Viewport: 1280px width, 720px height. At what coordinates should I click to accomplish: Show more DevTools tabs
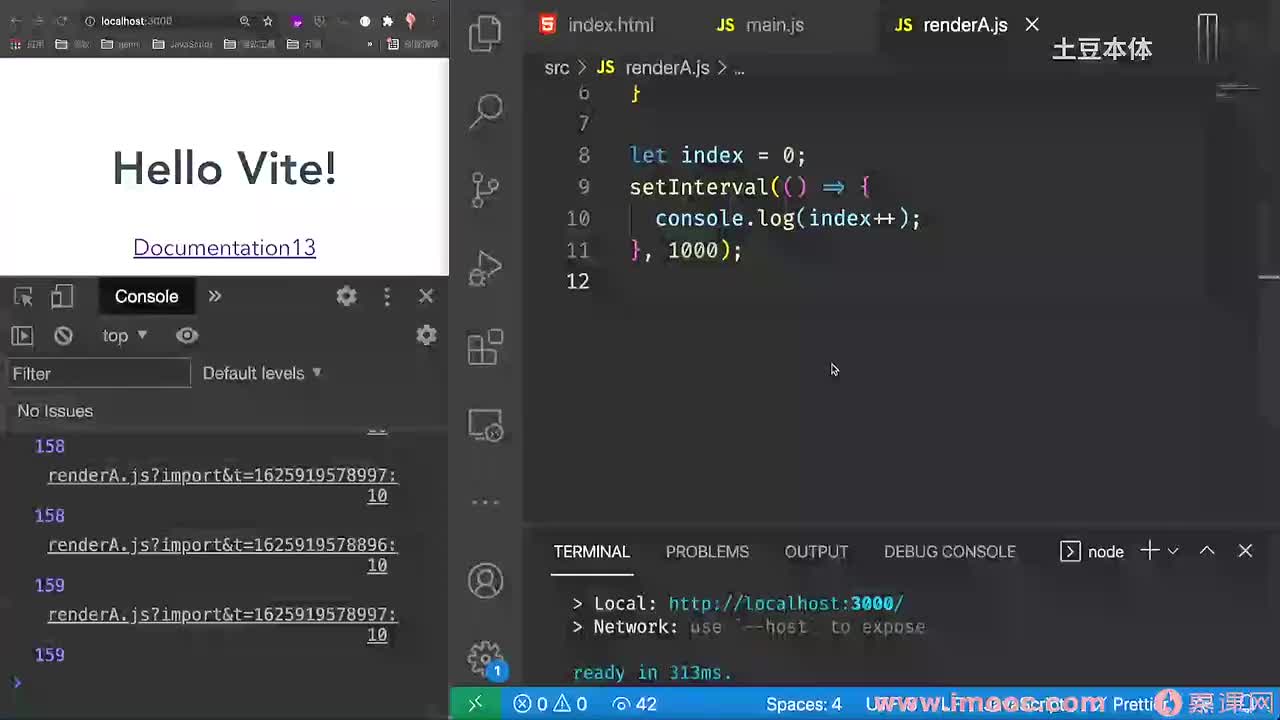point(214,296)
